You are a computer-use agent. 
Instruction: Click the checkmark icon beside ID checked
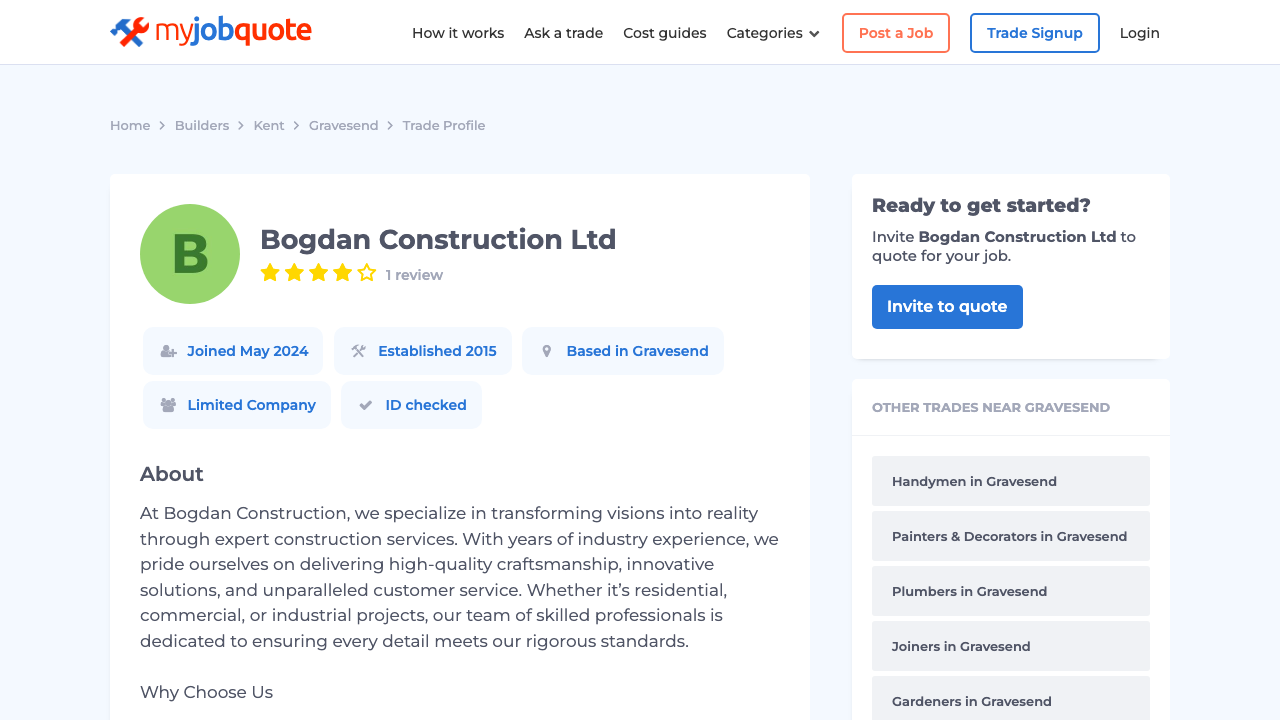pyautogui.click(x=366, y=405)
